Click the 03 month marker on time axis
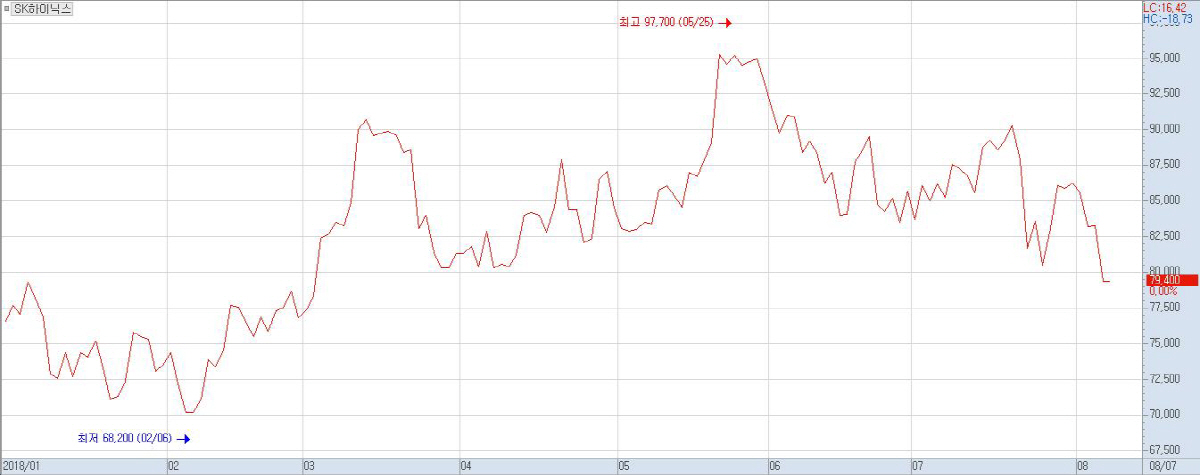The height and width of the screenshot is (475, 1200). tap(309, 466)
